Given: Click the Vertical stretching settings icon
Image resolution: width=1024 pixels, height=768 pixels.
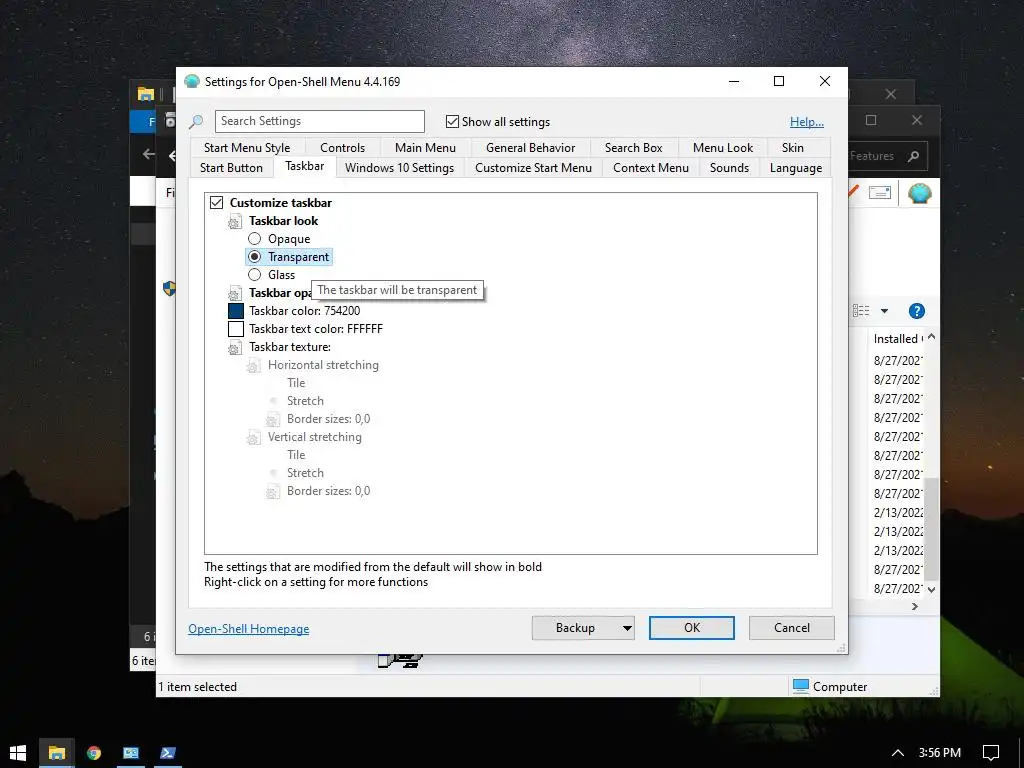Looking at the screenshot, I should 254,438.
